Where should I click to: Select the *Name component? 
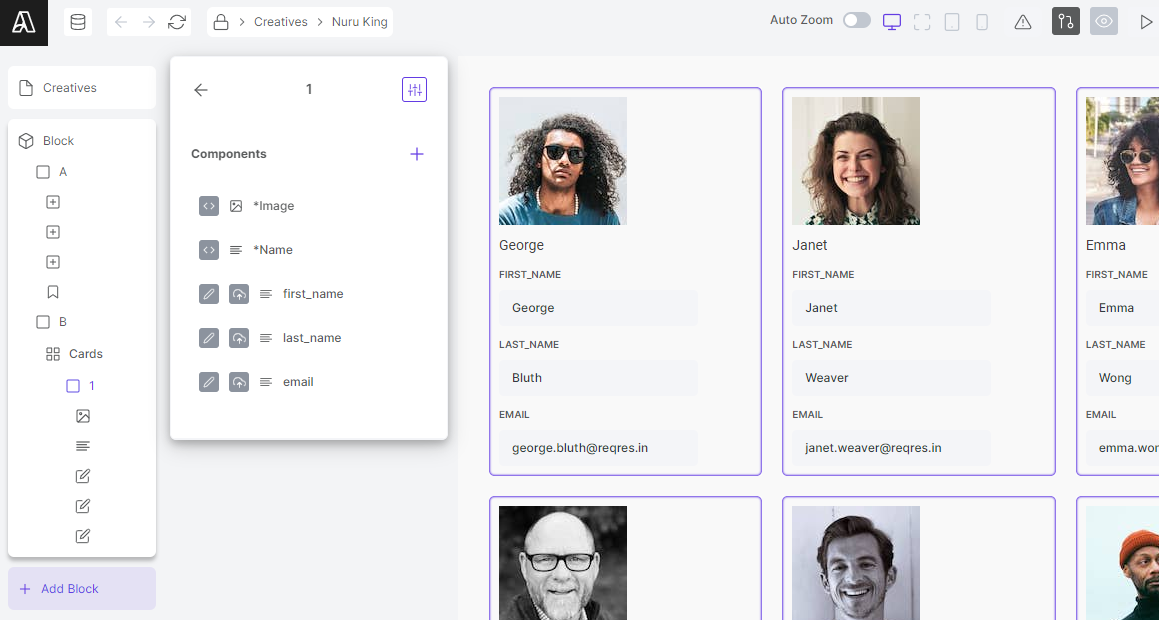click(273, 250)
